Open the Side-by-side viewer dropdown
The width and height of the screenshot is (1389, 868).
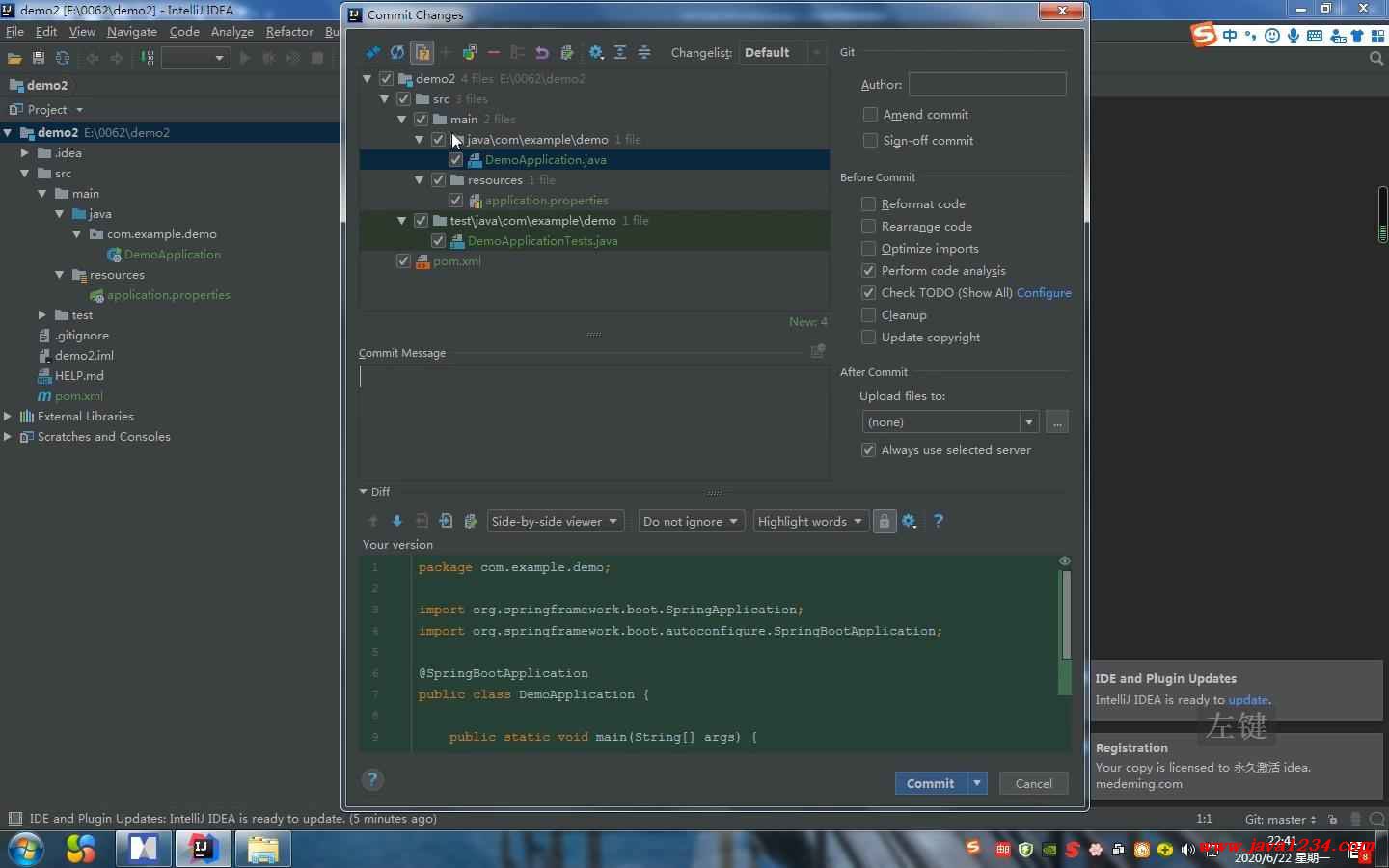pos(556,521)
